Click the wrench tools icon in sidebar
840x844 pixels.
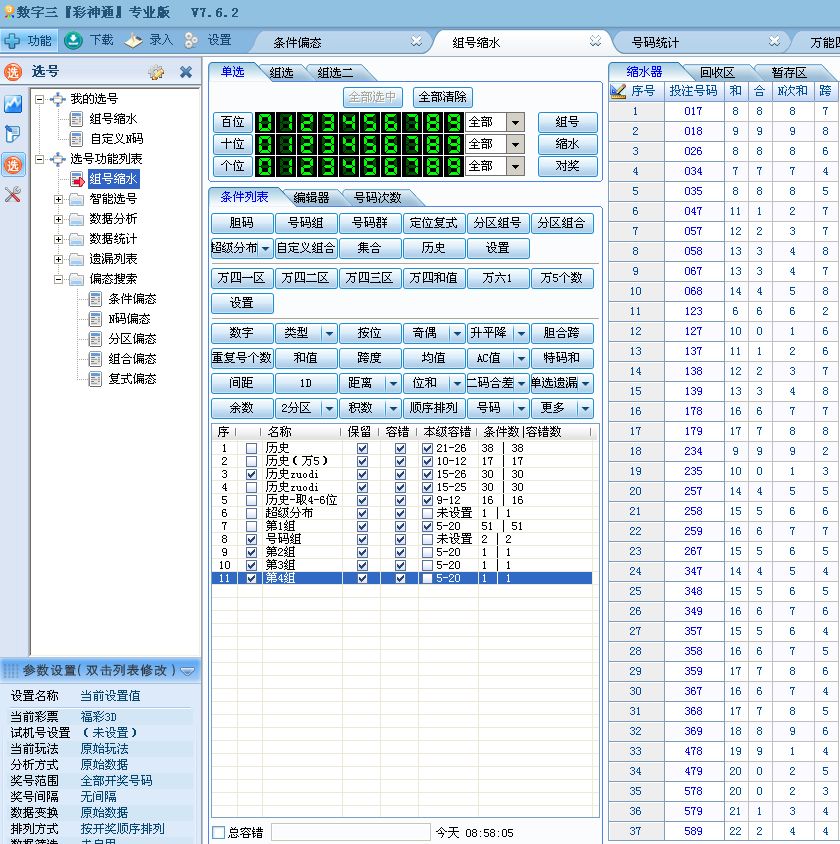point(13,195)
